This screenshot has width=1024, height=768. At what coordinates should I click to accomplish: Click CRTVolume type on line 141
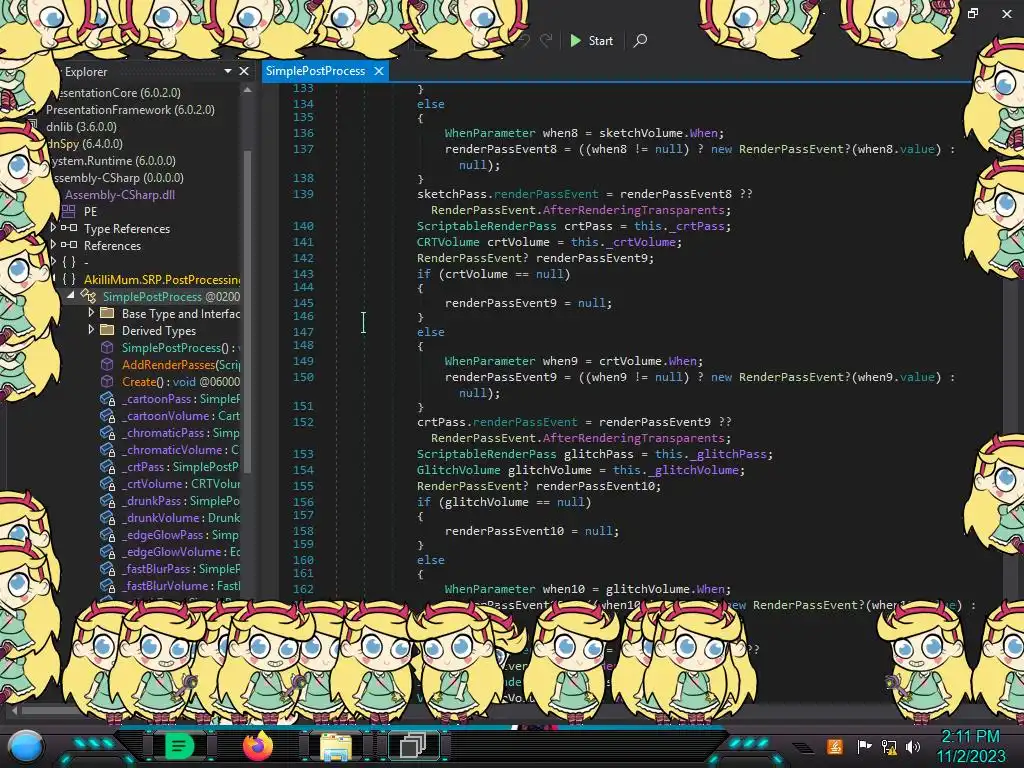pyautogui.click(x=448, y=242)
